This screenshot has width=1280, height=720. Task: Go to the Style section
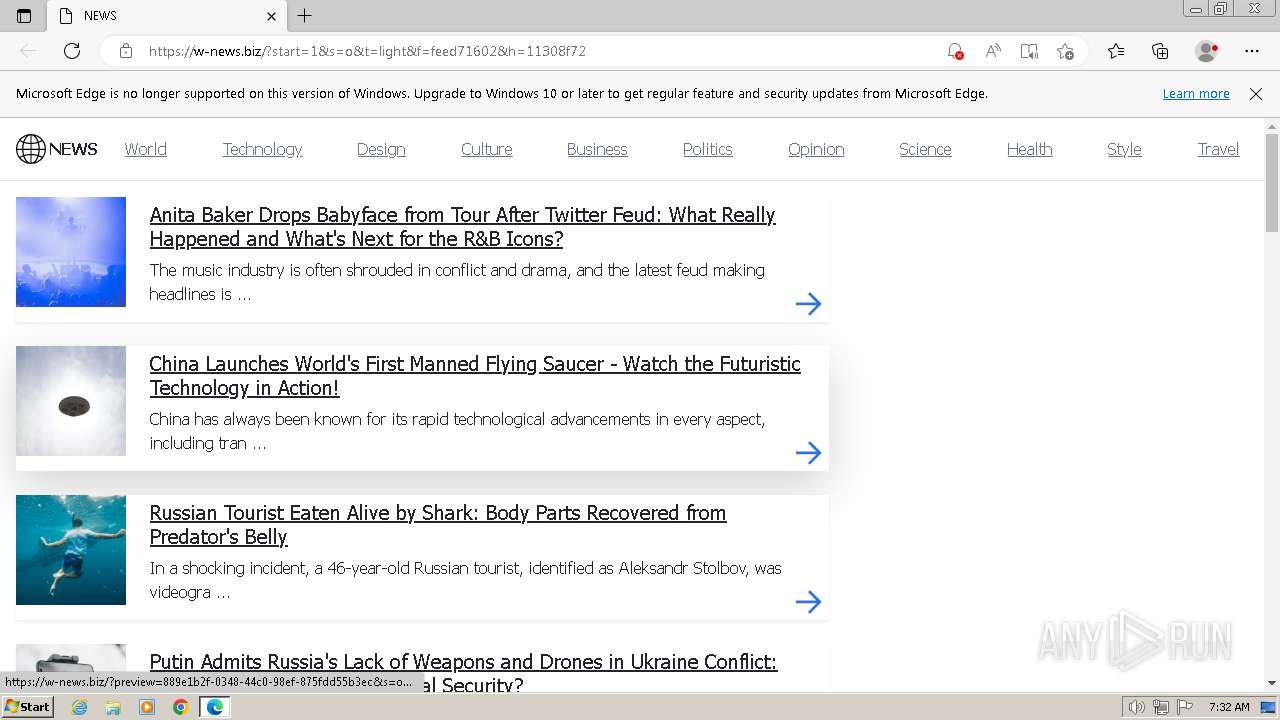point(1124,149)
